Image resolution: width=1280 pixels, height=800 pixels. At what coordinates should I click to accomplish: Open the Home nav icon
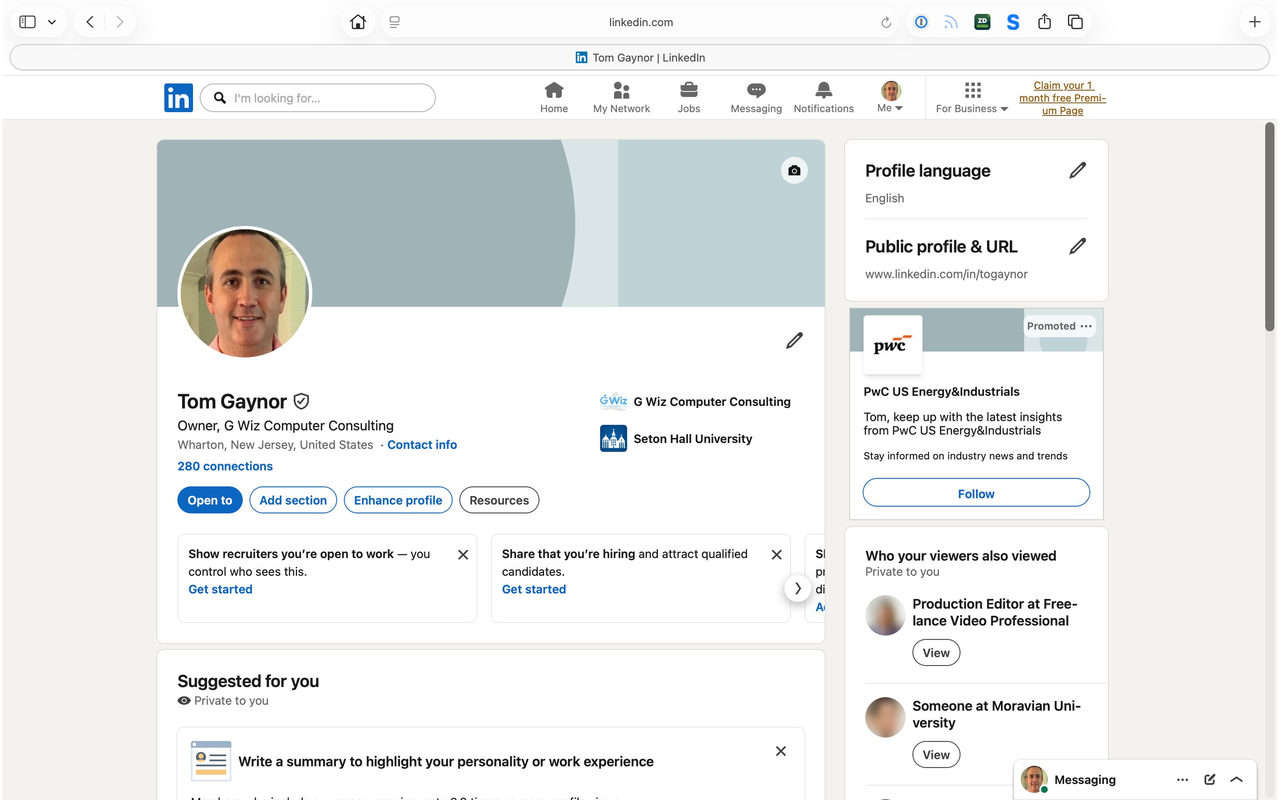click(x=554, y=97)
